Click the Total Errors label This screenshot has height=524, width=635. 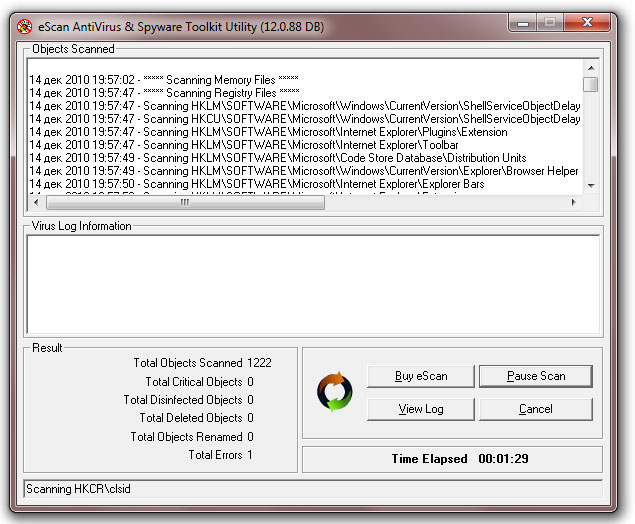(x=215, y=454)
